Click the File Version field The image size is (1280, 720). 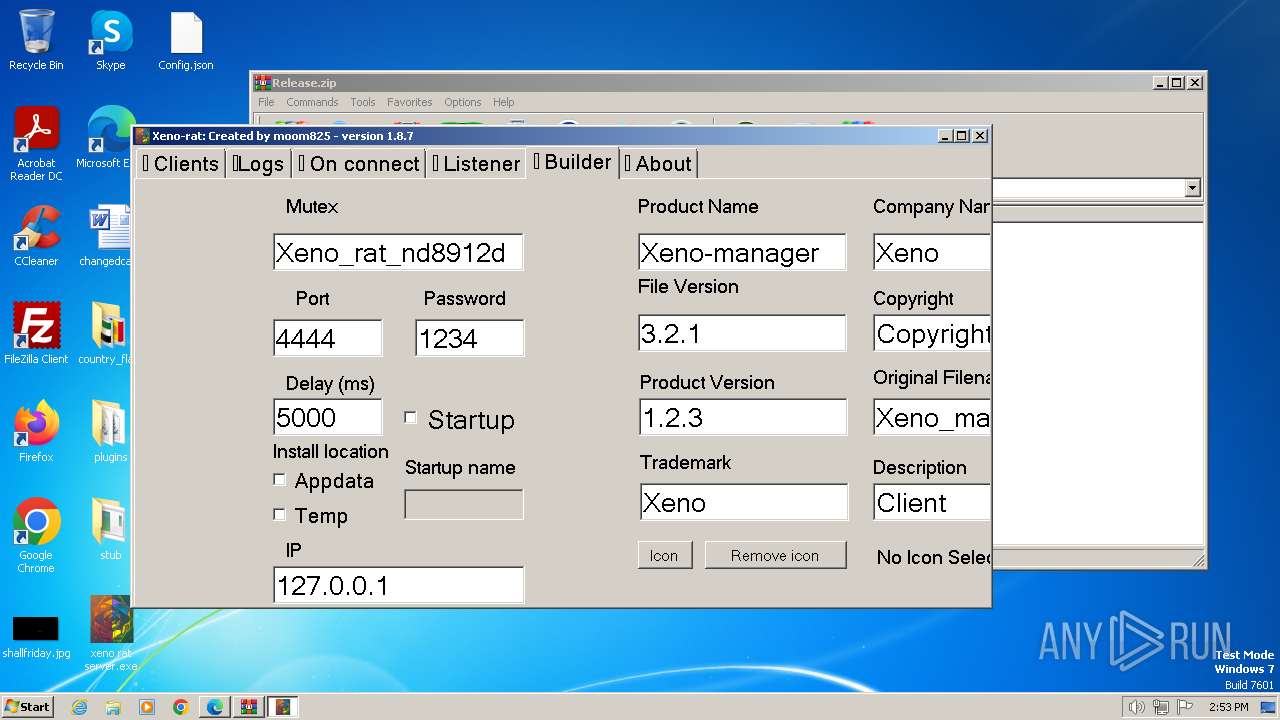tap(742, 333)
